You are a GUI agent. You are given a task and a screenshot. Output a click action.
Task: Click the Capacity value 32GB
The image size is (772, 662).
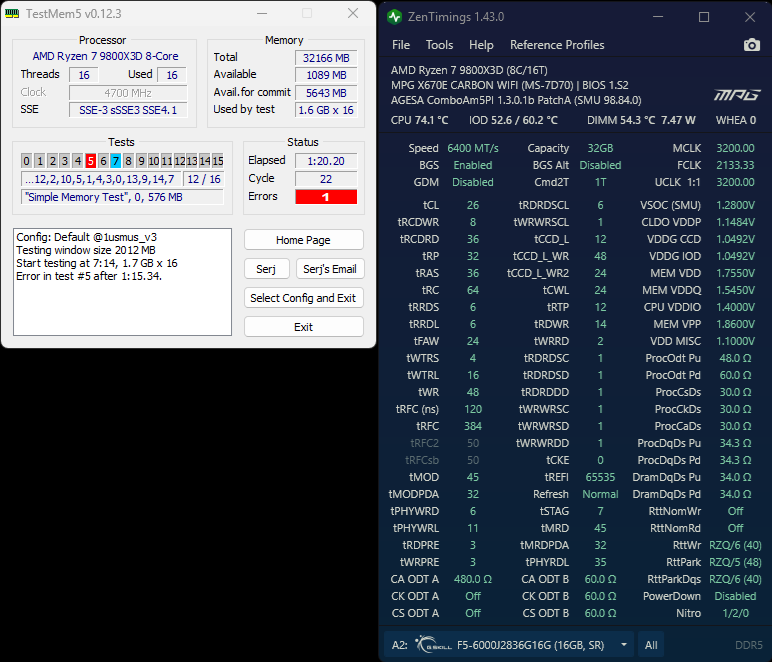point(600,148)
